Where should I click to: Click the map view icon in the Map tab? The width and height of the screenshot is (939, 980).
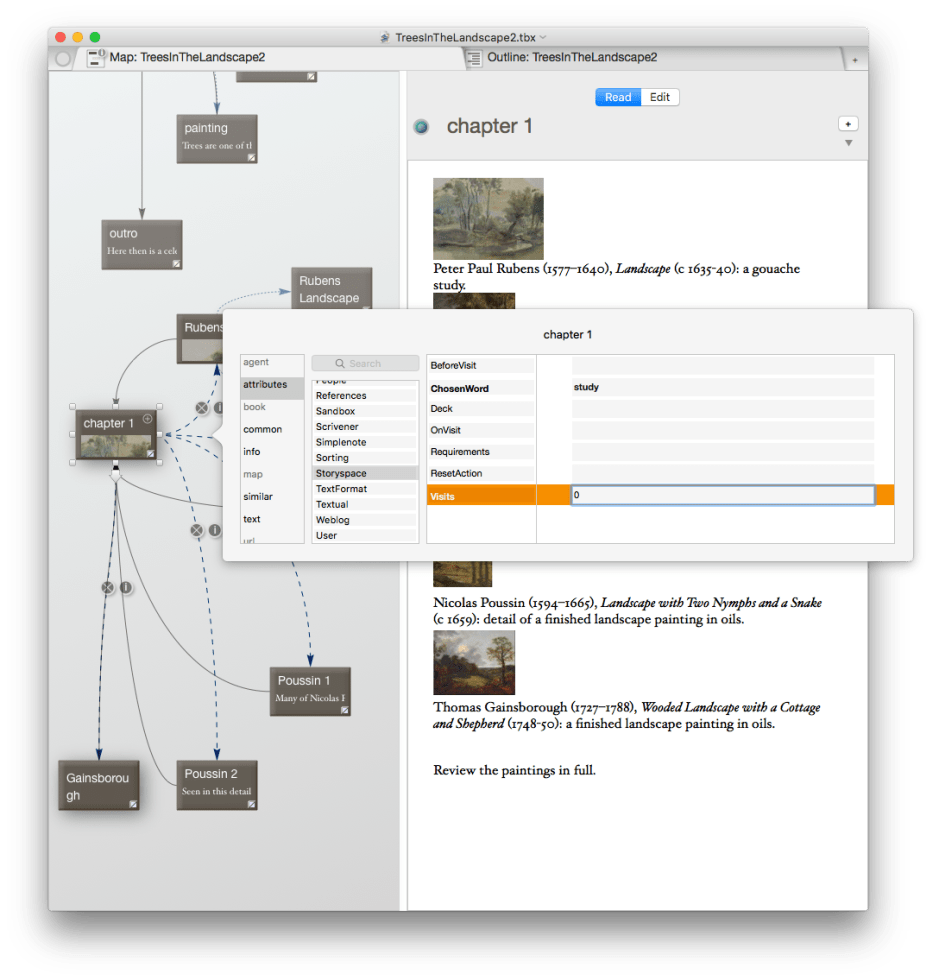[x=97, y=58]
